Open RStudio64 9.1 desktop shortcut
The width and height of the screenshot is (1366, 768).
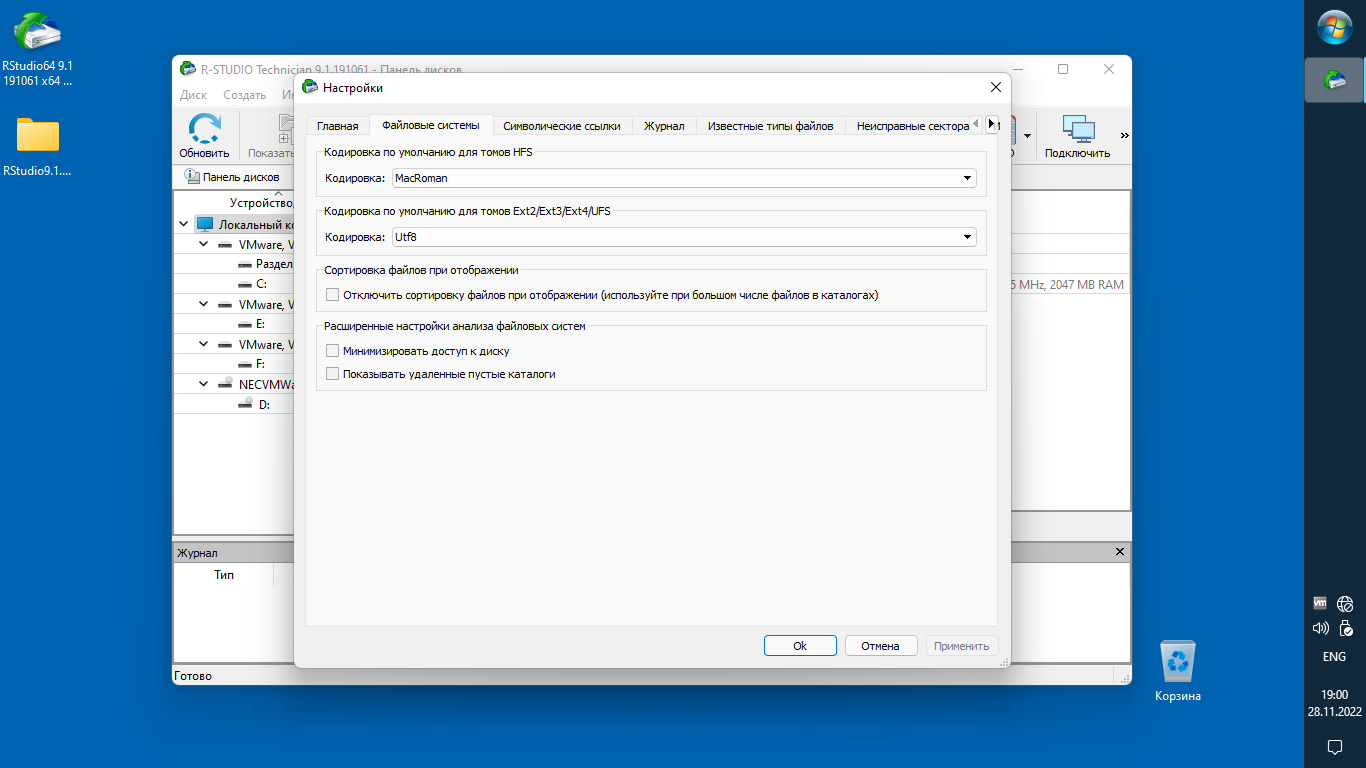point(37,34)
